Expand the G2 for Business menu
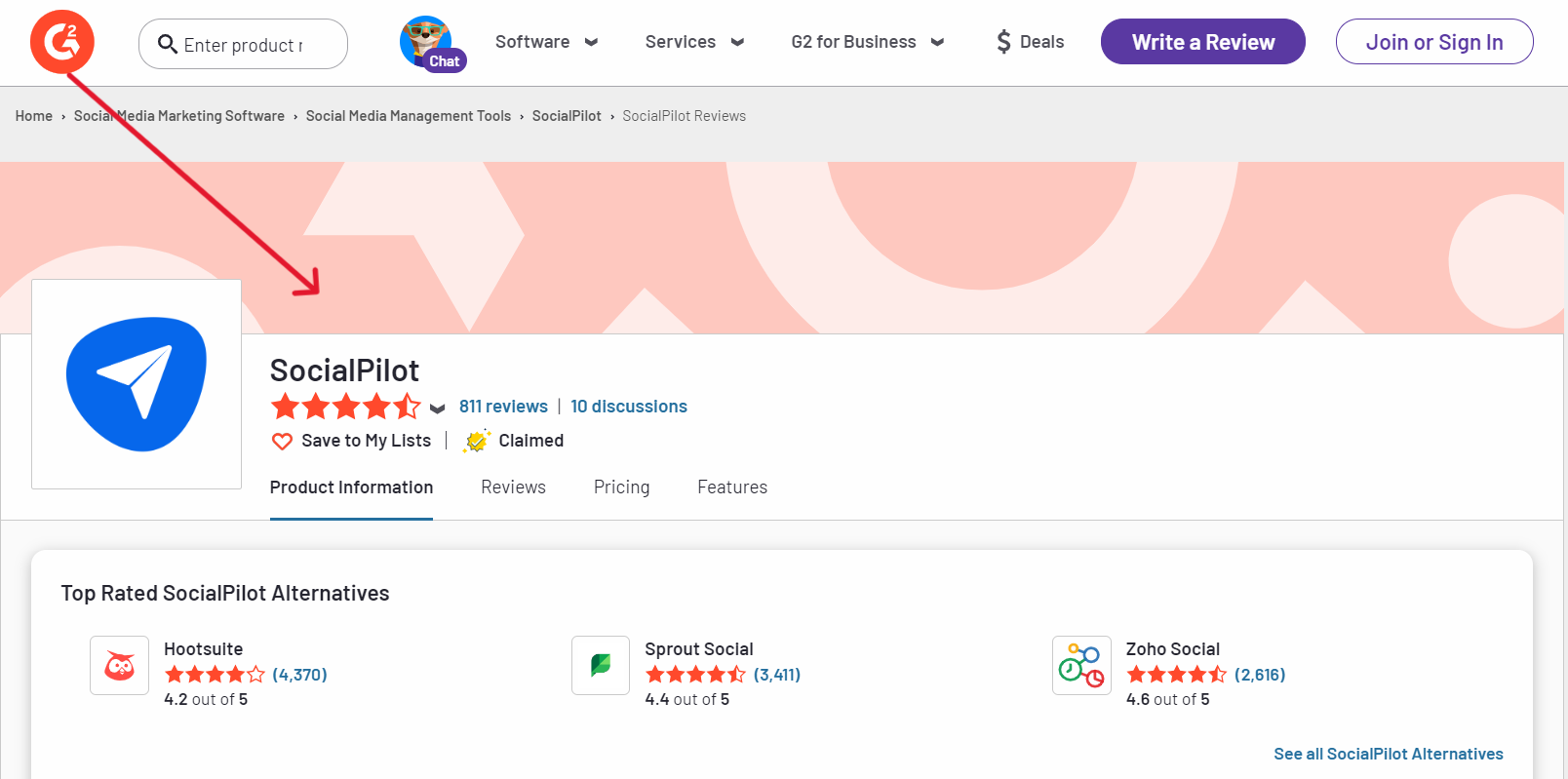 tap(867, 42)
